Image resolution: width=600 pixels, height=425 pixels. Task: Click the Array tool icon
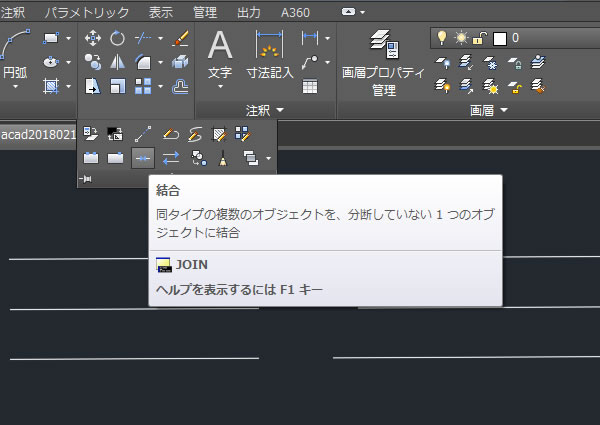[143, 86]
